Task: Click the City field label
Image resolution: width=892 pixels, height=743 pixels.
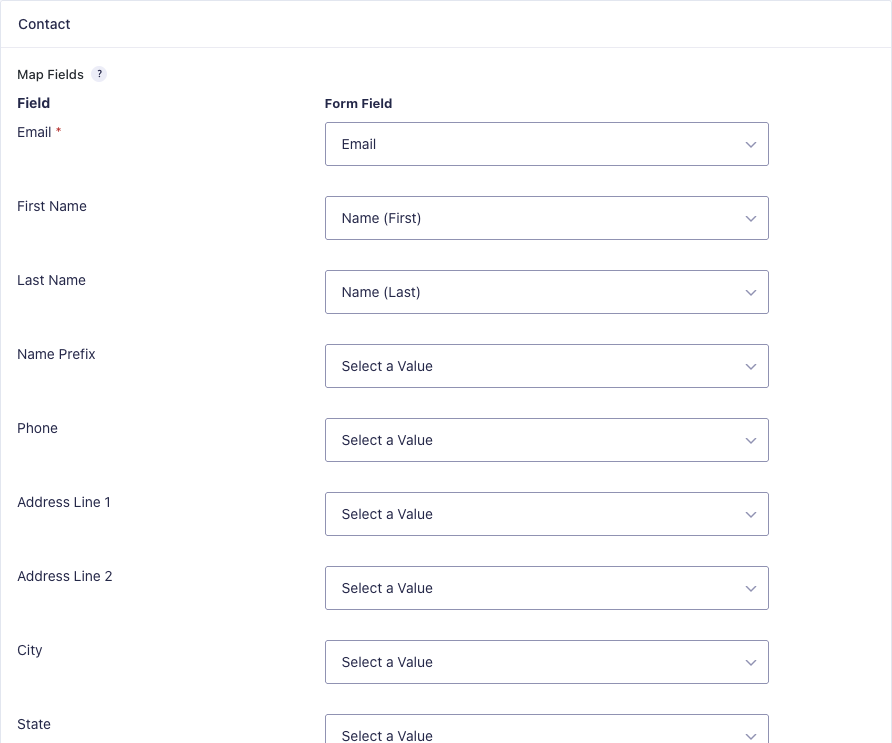Action: tap(30, 650)
